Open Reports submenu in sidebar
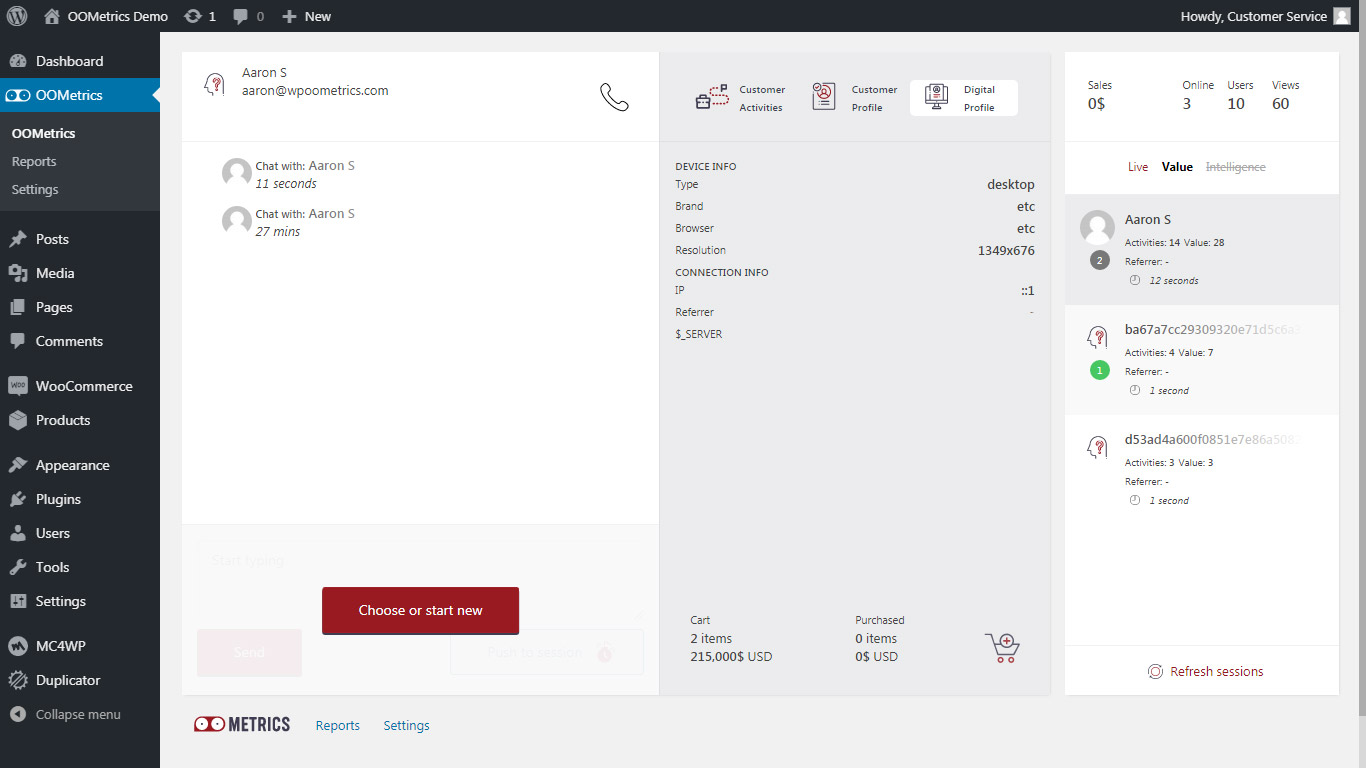 tap(34, 161)
